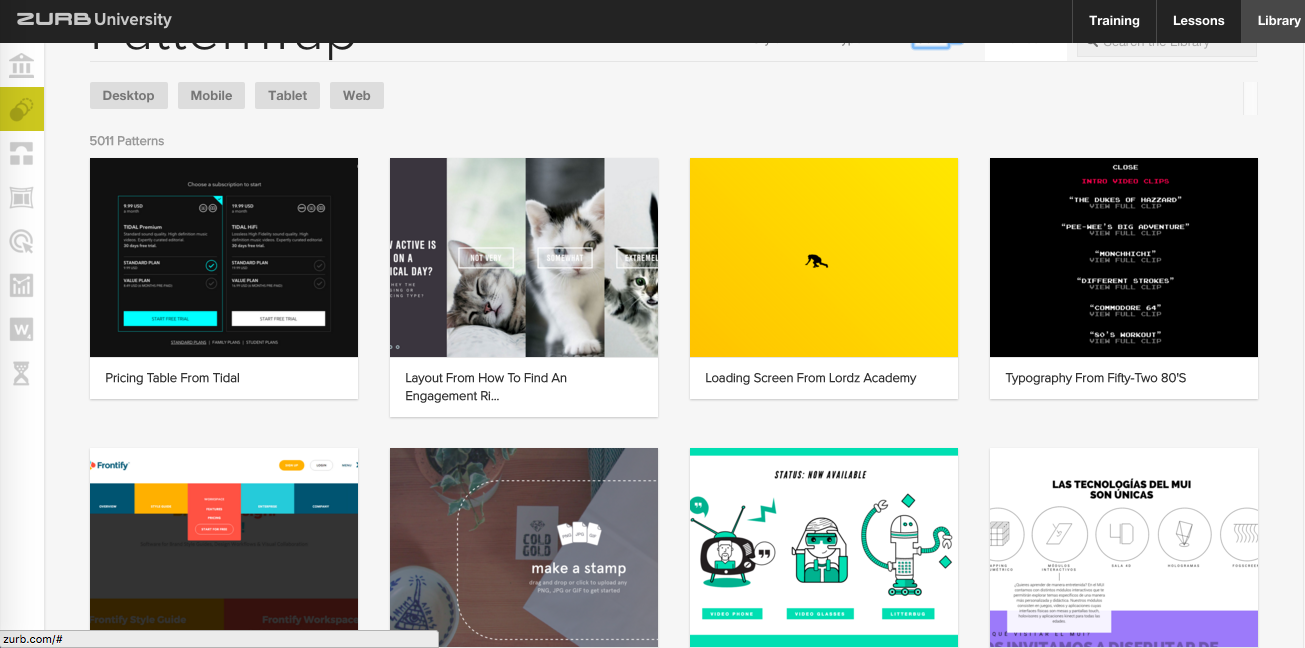The height and width of the screenshot is (648, 1305).
Task: Apply the Web filter
Action: [356, 96]
